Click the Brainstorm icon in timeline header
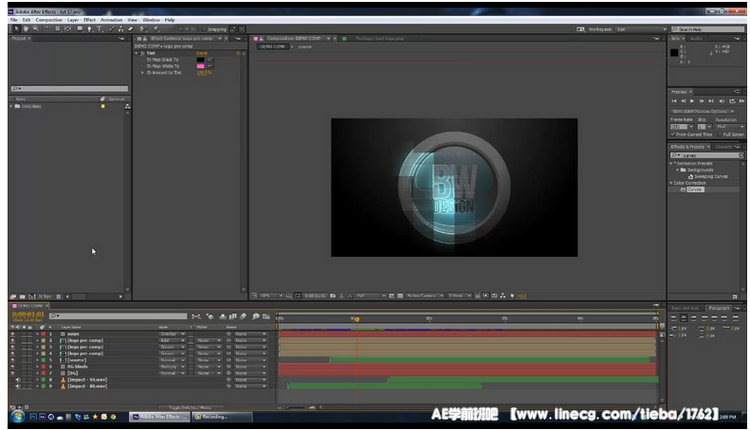This screenshot has height=430, width=750. click(256, 316)
